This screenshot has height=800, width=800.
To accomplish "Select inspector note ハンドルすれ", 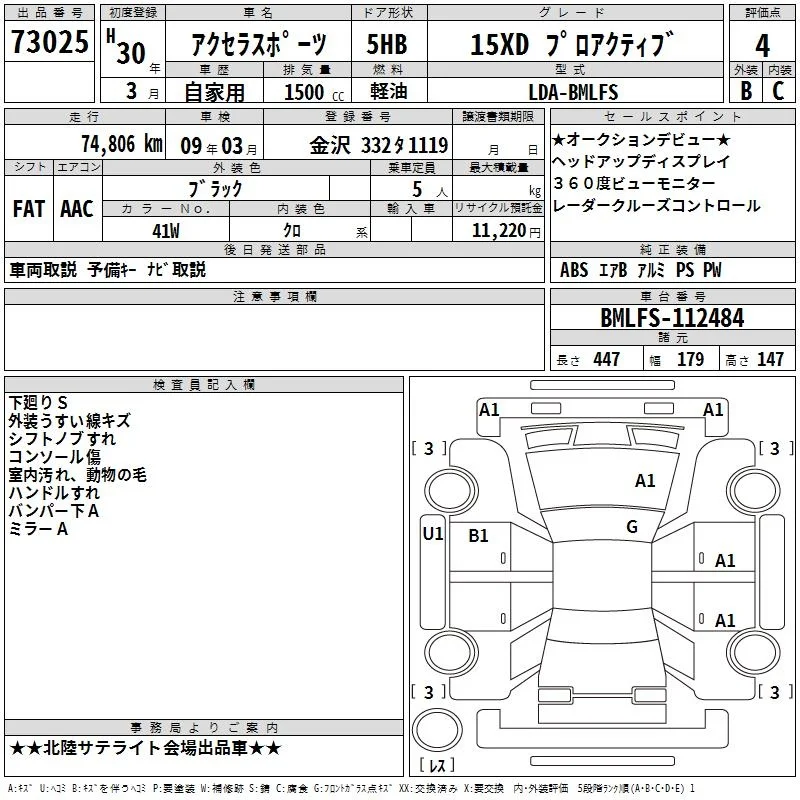I will 54,492.
